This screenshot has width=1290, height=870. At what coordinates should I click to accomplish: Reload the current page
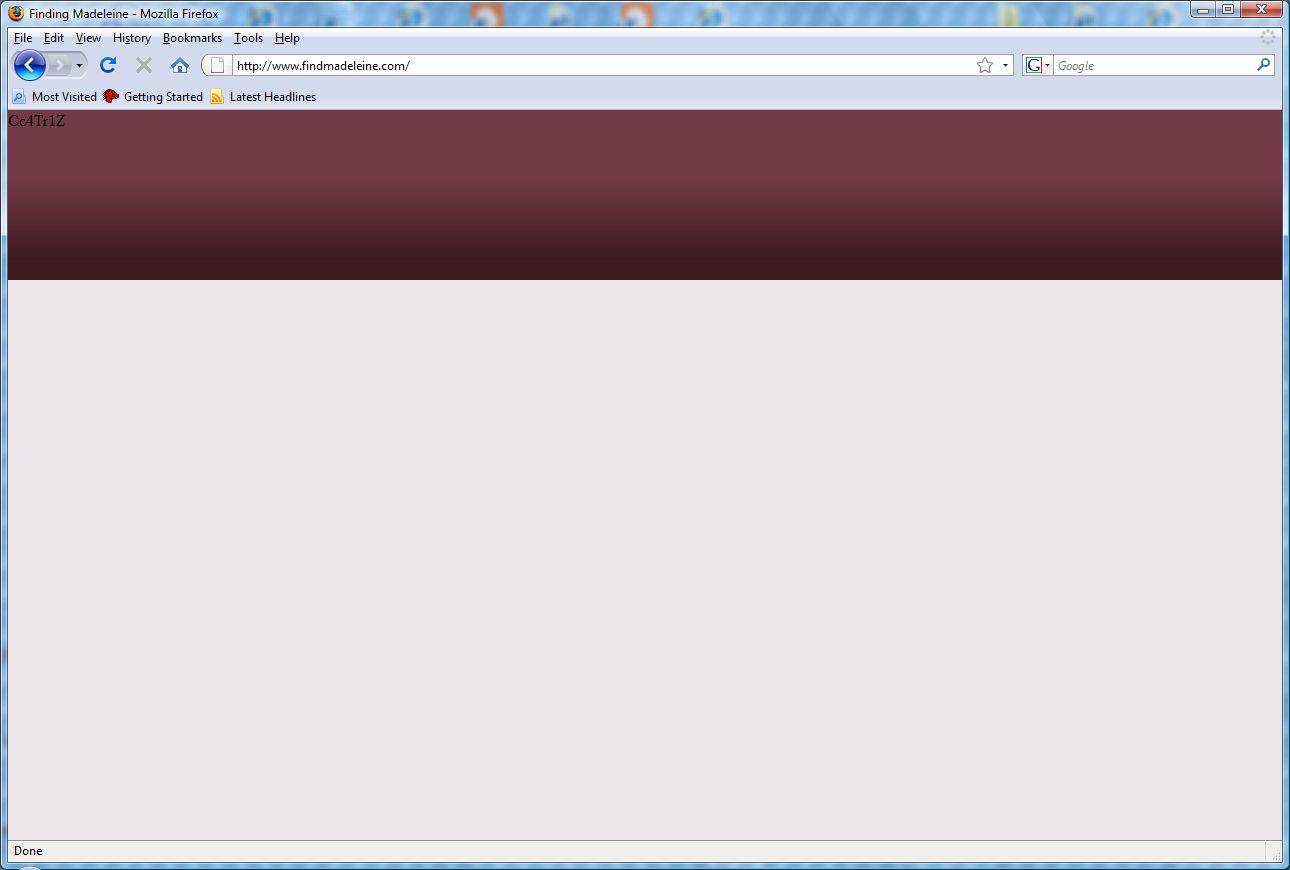tap(108, 66)
